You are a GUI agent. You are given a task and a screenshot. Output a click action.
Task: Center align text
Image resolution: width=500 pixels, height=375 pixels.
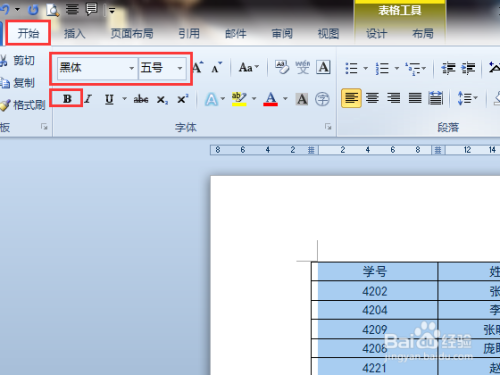click(372, 98)
